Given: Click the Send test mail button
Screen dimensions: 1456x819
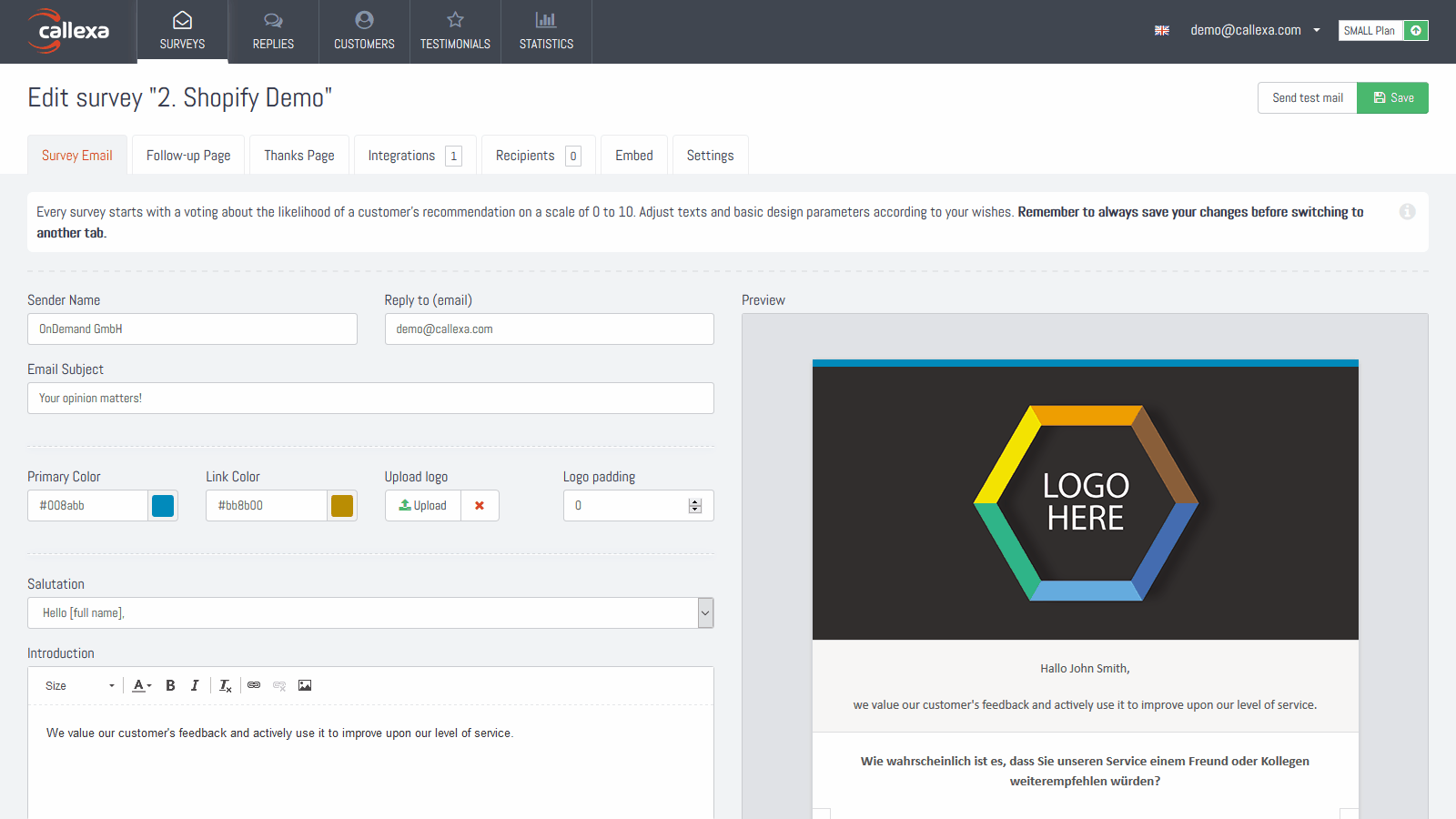Looking at the screenshot, I should pos(1307,98).
